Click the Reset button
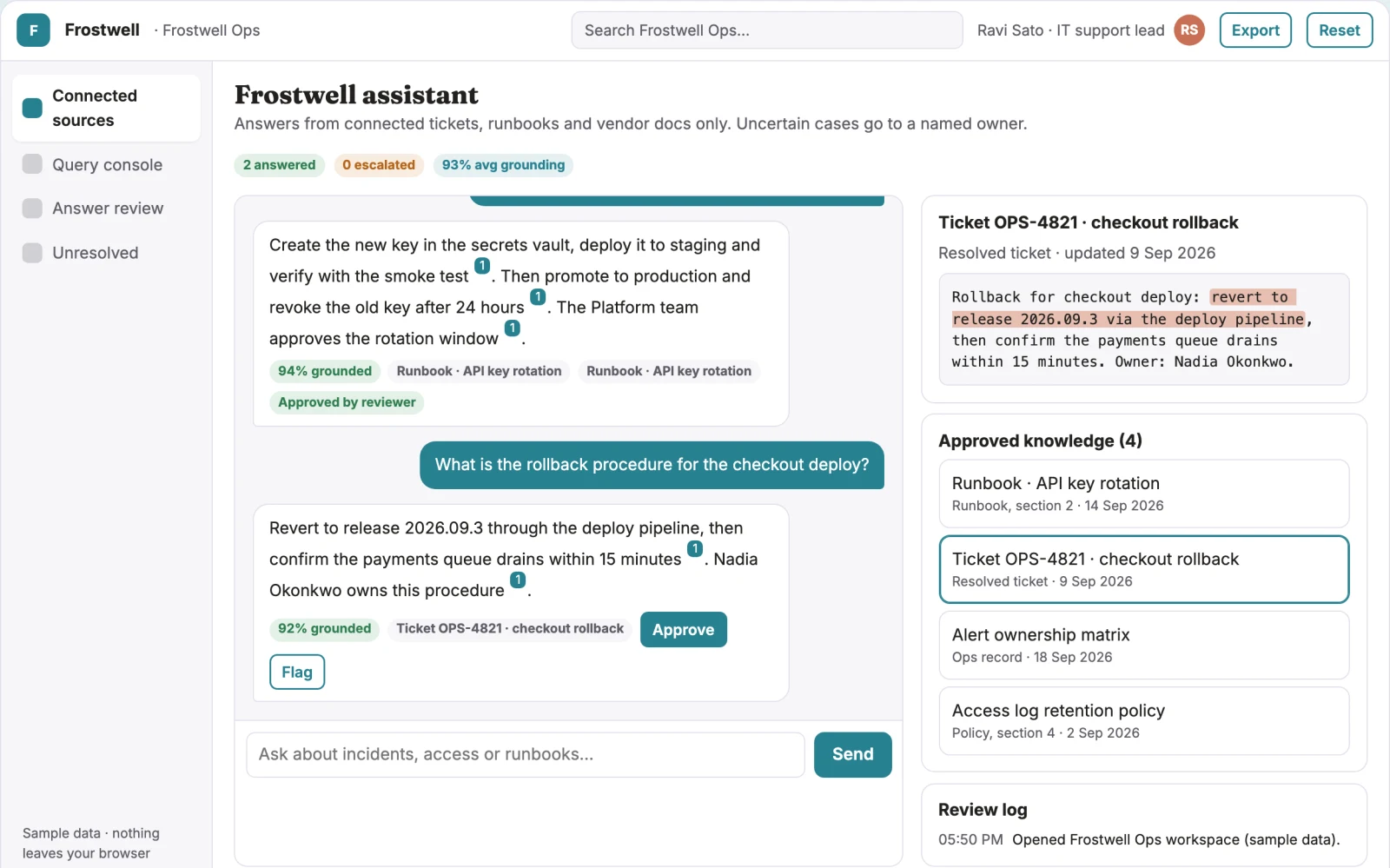1390x868 pixels. pyautogui.click(x=1339, y=30)
